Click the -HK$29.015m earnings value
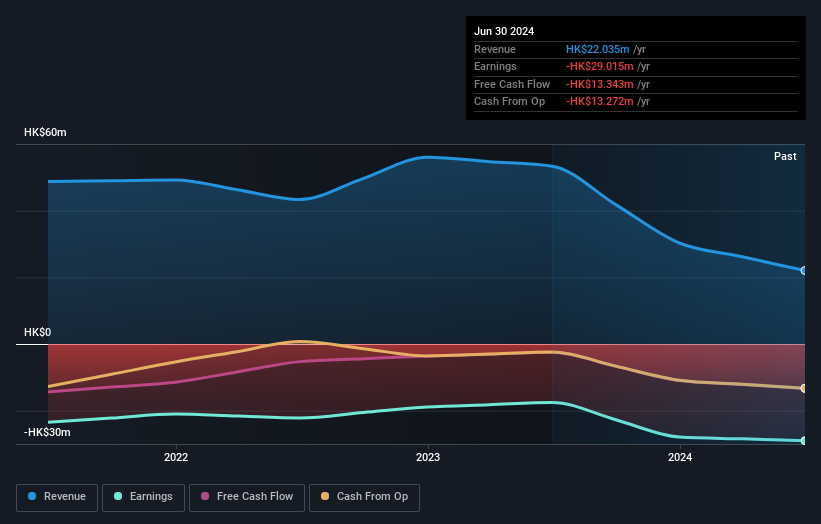This screenshot has width=821, height=524. (600, 66)
